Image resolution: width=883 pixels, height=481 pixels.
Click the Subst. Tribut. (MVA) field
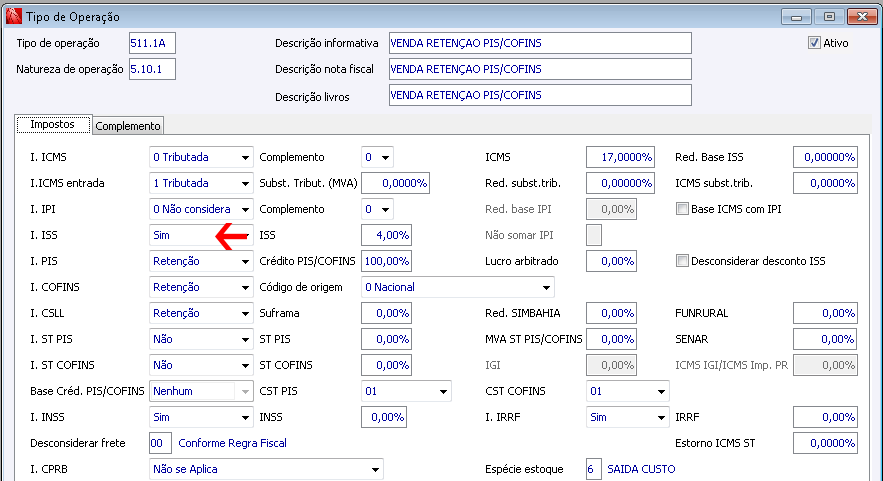point(395,183)
